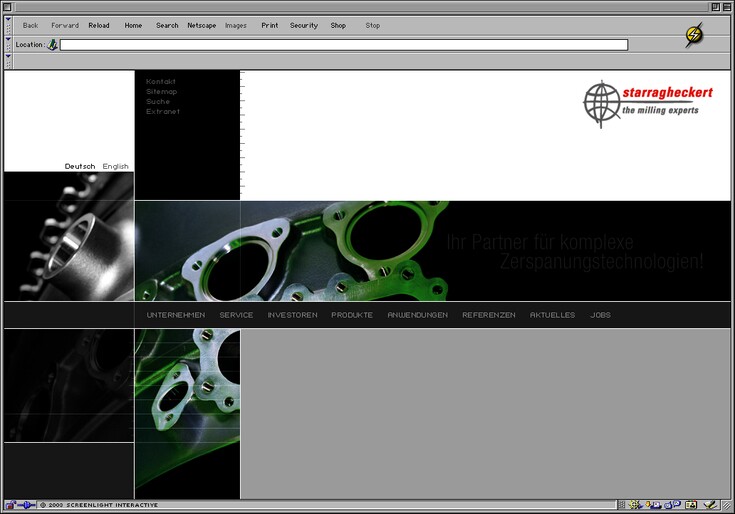
Task: Open the Address Book icon in component bar
Action: point(691,505)
